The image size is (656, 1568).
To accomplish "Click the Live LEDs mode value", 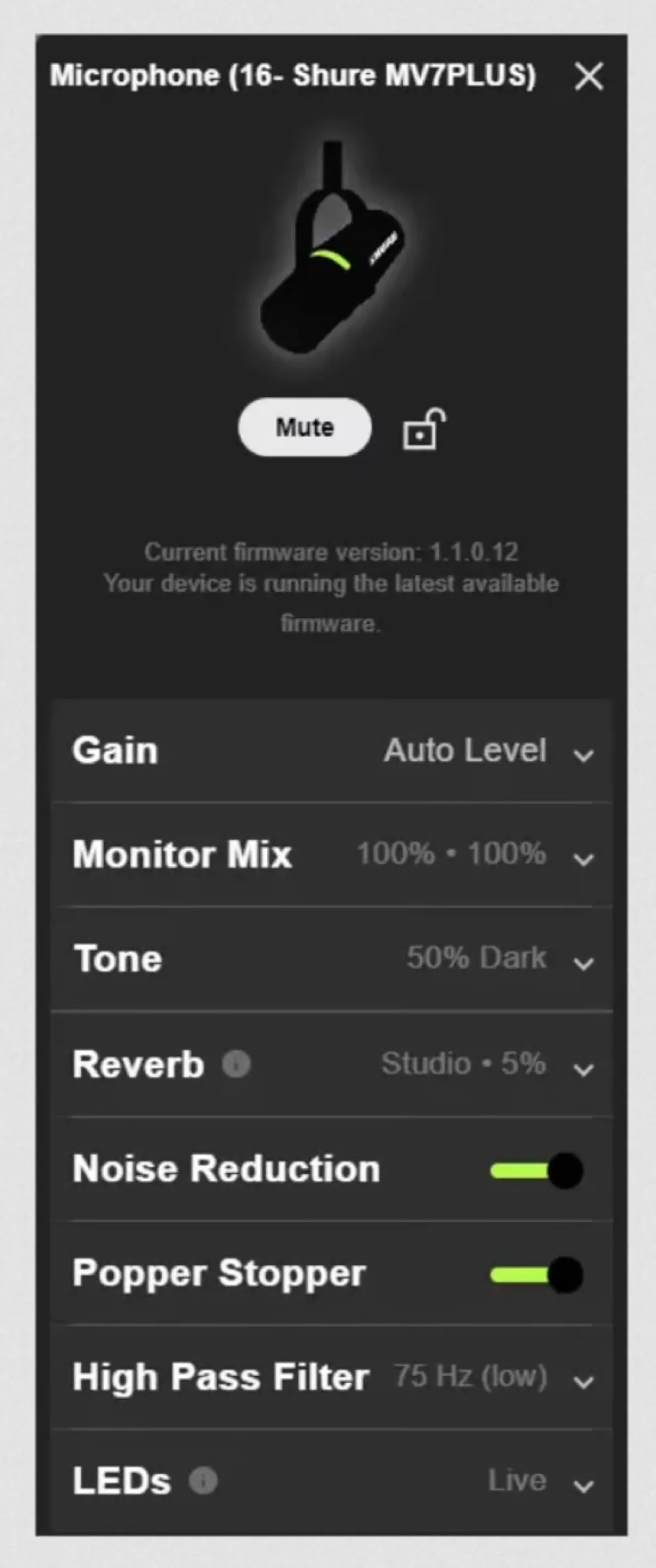I will (517, 1480).
